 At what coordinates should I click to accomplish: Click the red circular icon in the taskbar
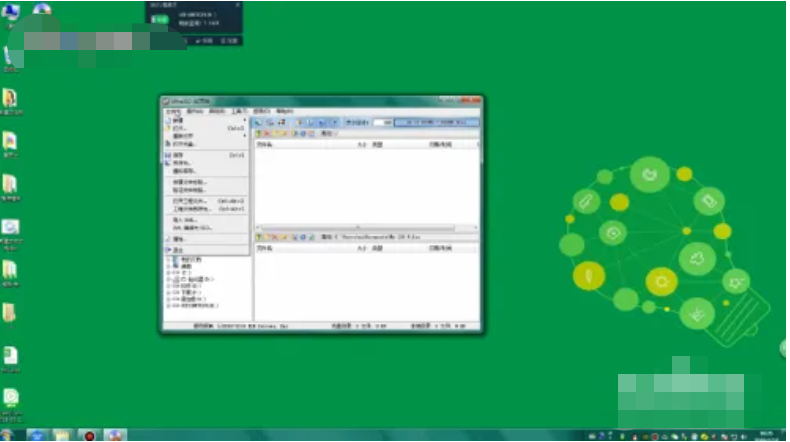(89, 436)
